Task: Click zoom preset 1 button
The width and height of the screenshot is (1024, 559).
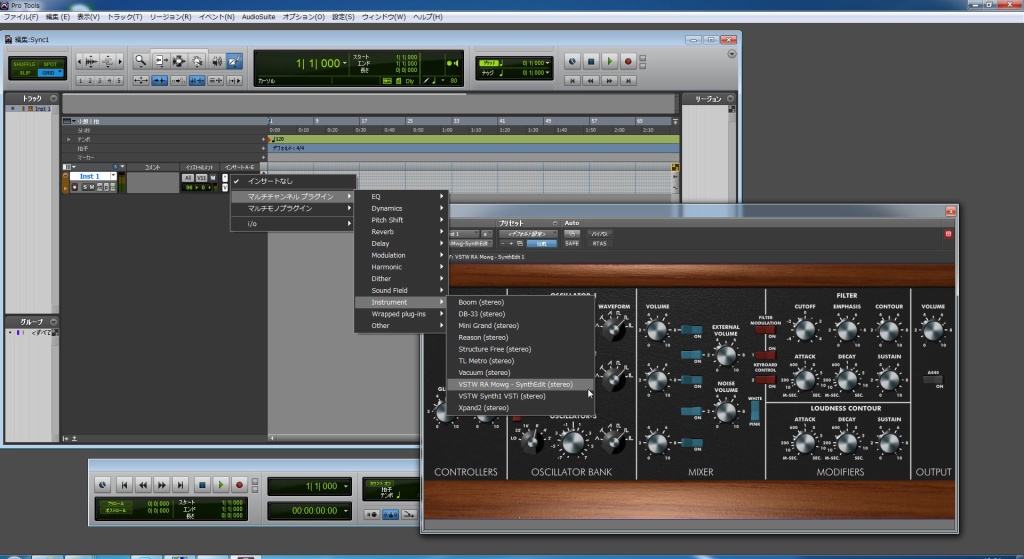Action: pyautogui.click(x=80, y=81)
